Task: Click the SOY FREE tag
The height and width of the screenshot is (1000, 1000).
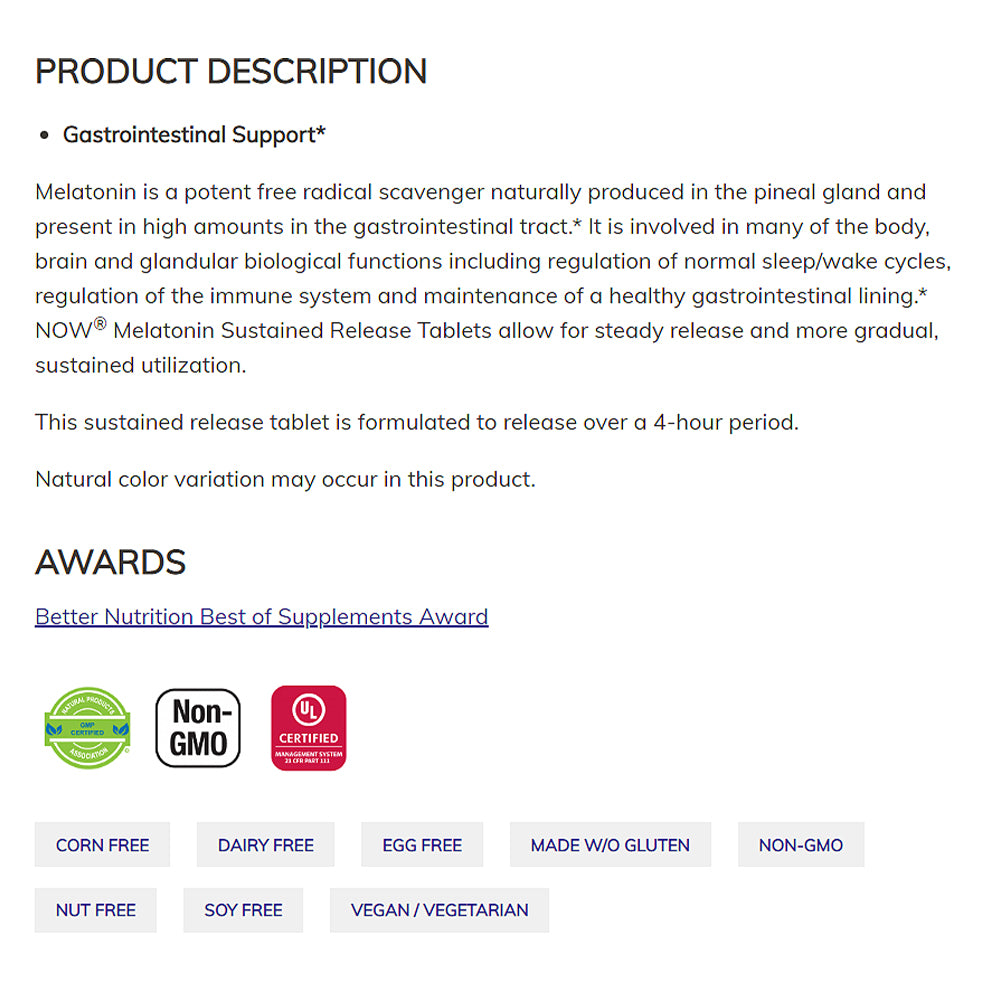Action: 243,910
